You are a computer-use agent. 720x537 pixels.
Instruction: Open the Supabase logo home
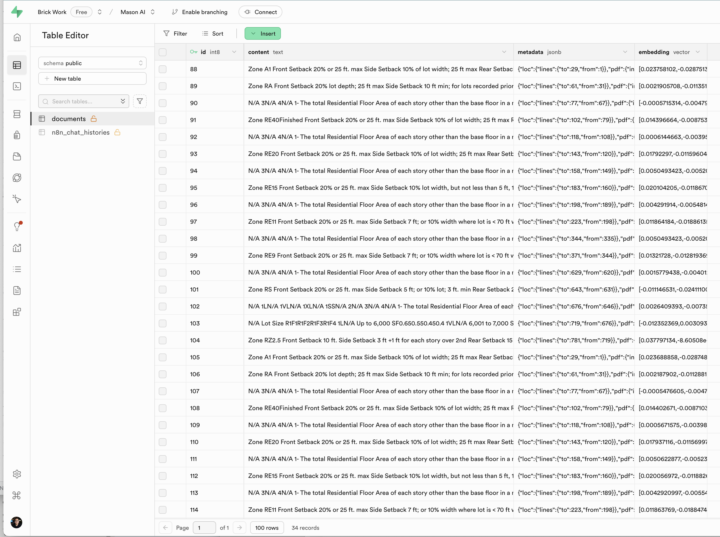17,11
